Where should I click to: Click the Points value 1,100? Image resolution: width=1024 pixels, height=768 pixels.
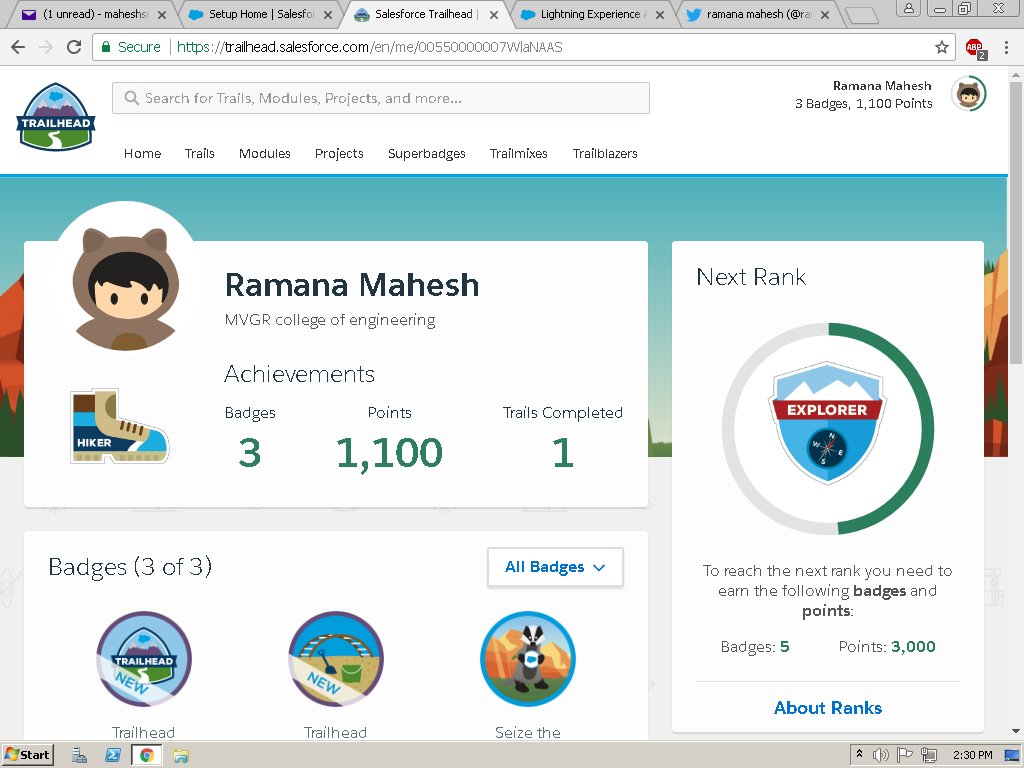(389, 453)
